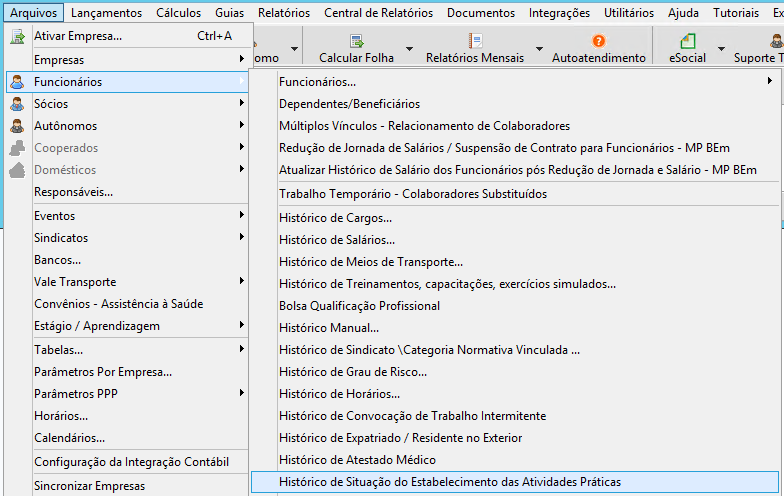784x496 pixels.
Task: Click the Cooperados greyed icon
Action: pos(17,148)
